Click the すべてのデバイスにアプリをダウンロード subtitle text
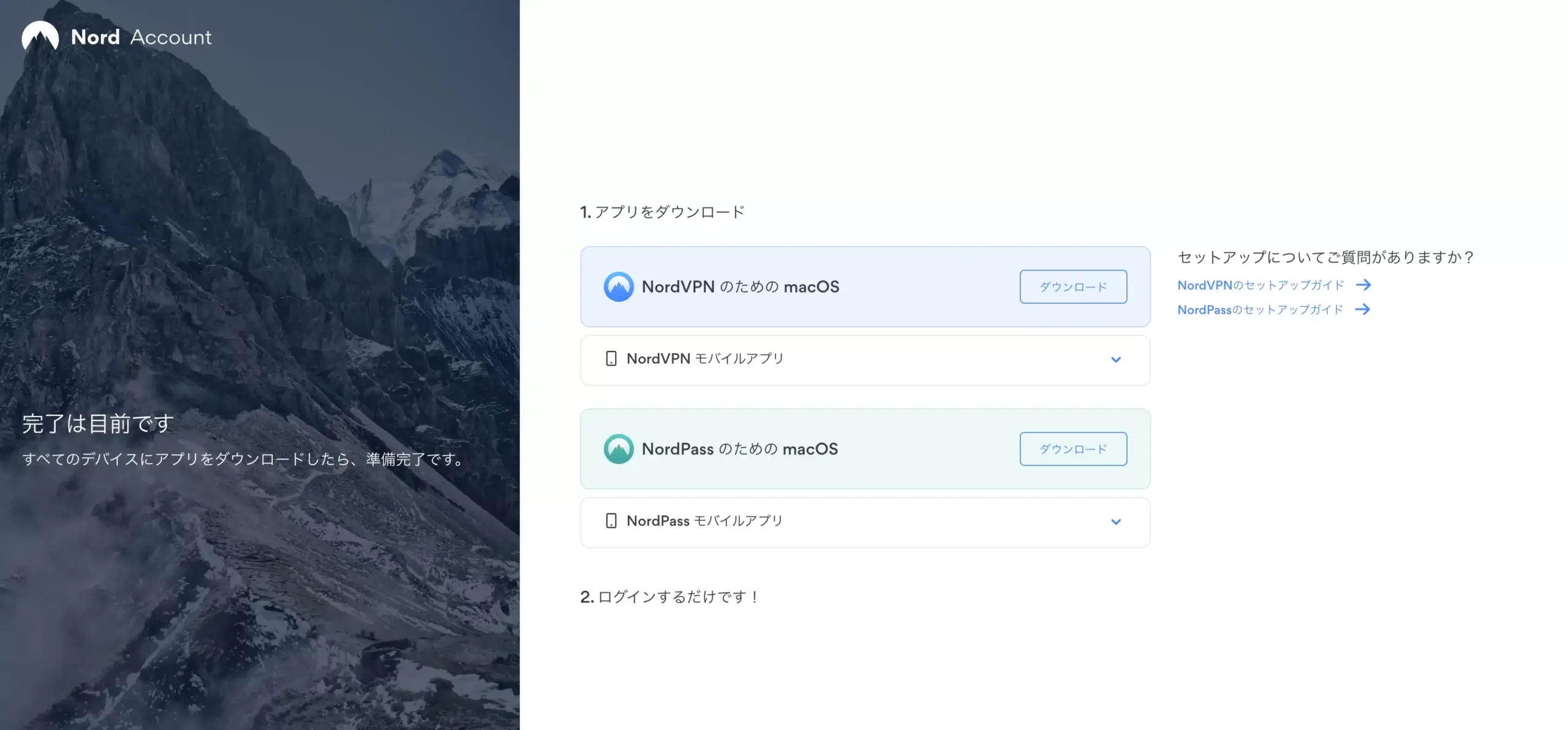Viewport: 1568px width, 730px height. point(244,459)
